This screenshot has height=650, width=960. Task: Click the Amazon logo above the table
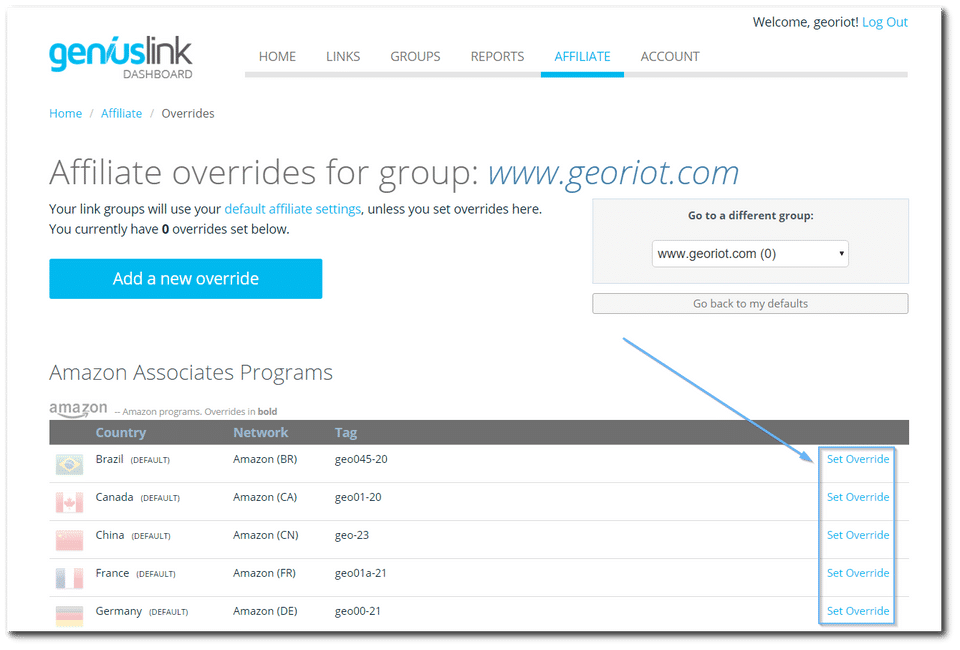78,409
